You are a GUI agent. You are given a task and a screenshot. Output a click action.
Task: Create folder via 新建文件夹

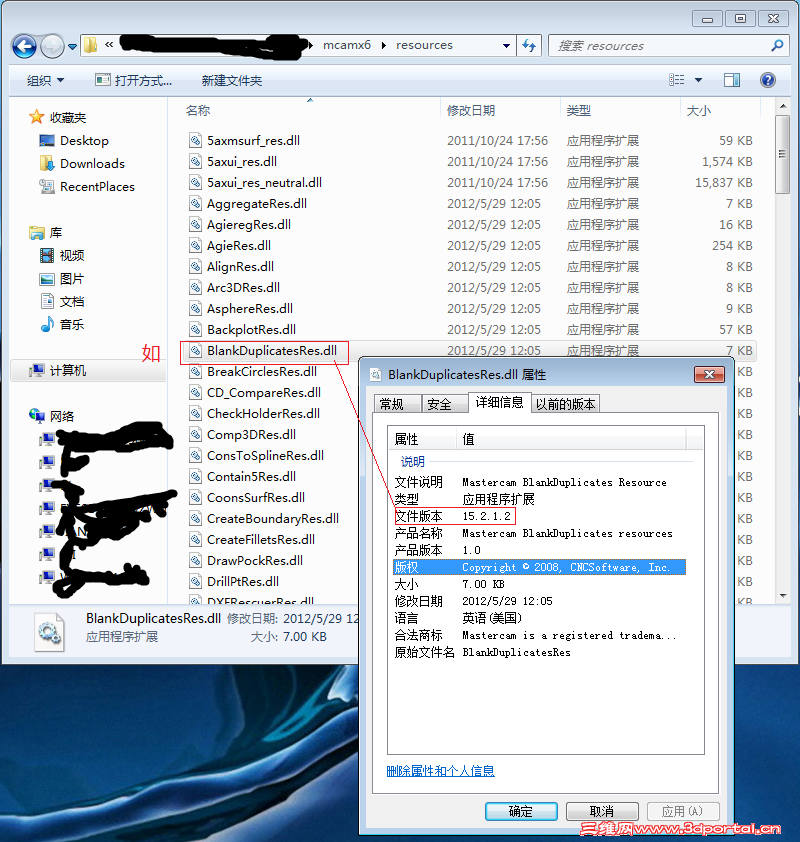(x=231, y=81)
